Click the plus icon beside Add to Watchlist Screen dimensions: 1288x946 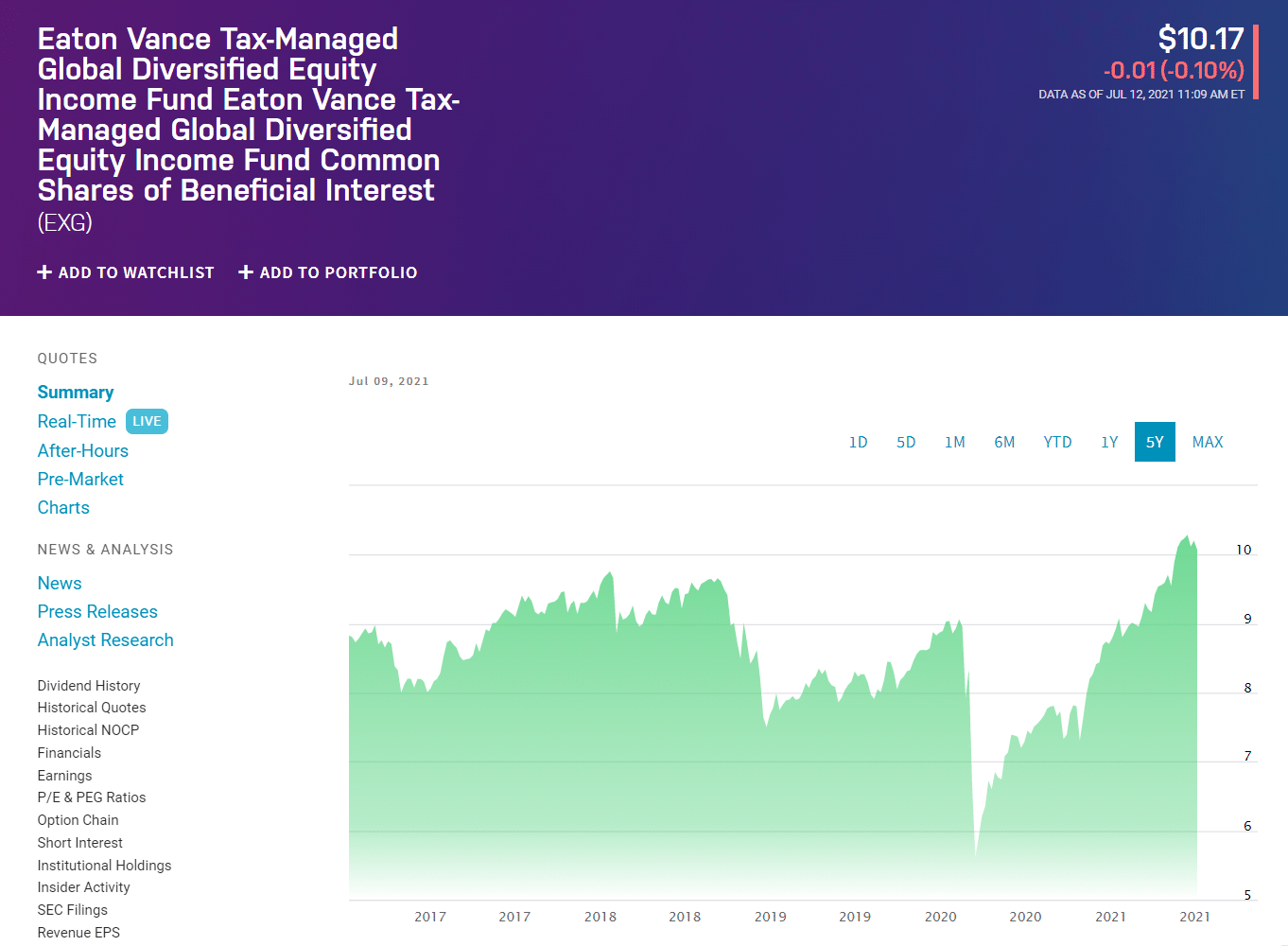44,272
